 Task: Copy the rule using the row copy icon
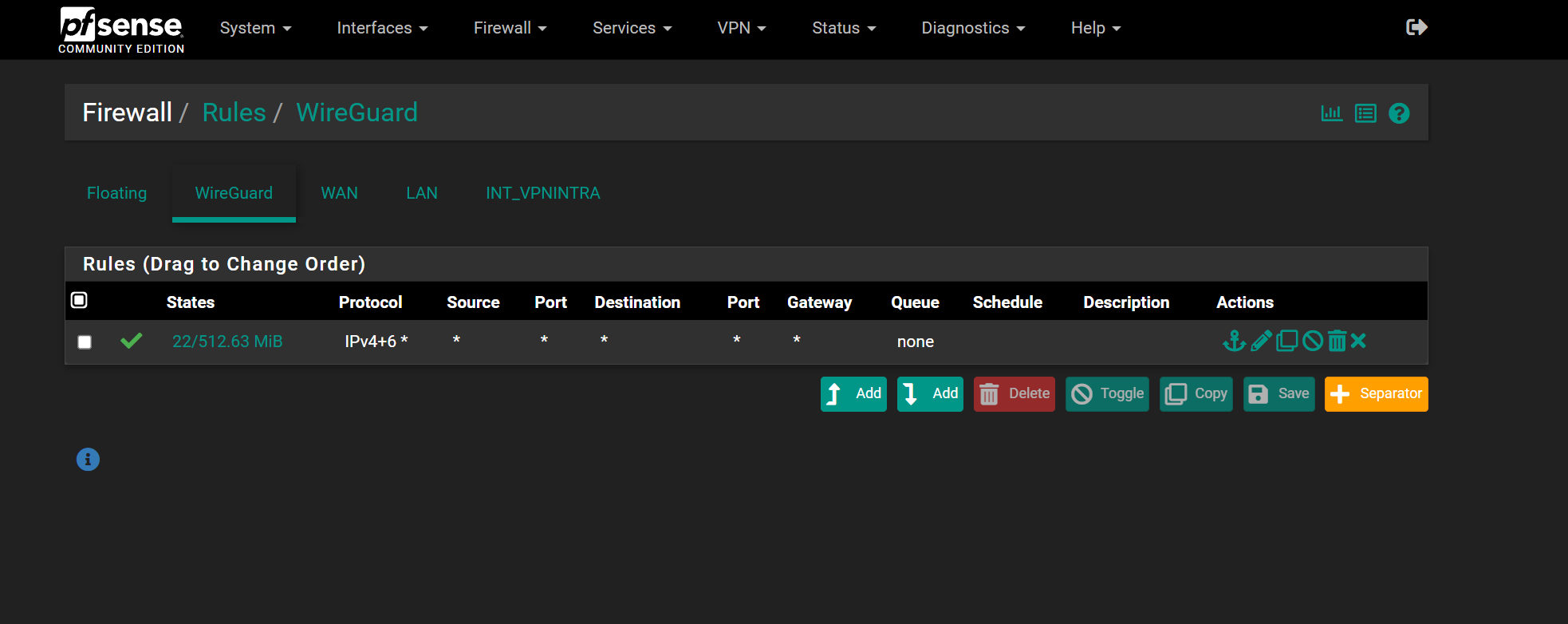pyautogui.click(x=1286, y=342)
